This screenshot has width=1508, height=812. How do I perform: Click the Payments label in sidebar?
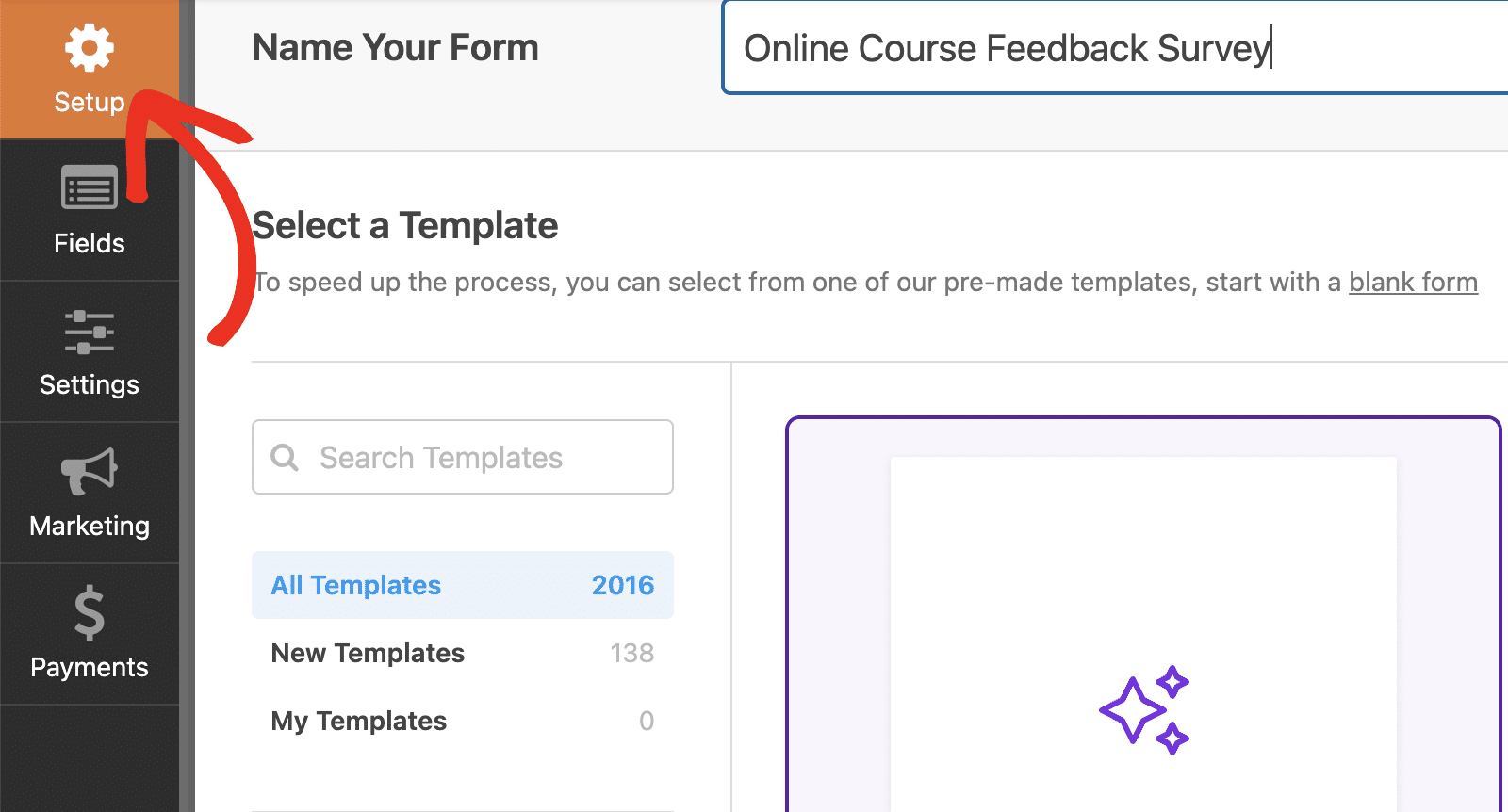coord(90,667)
